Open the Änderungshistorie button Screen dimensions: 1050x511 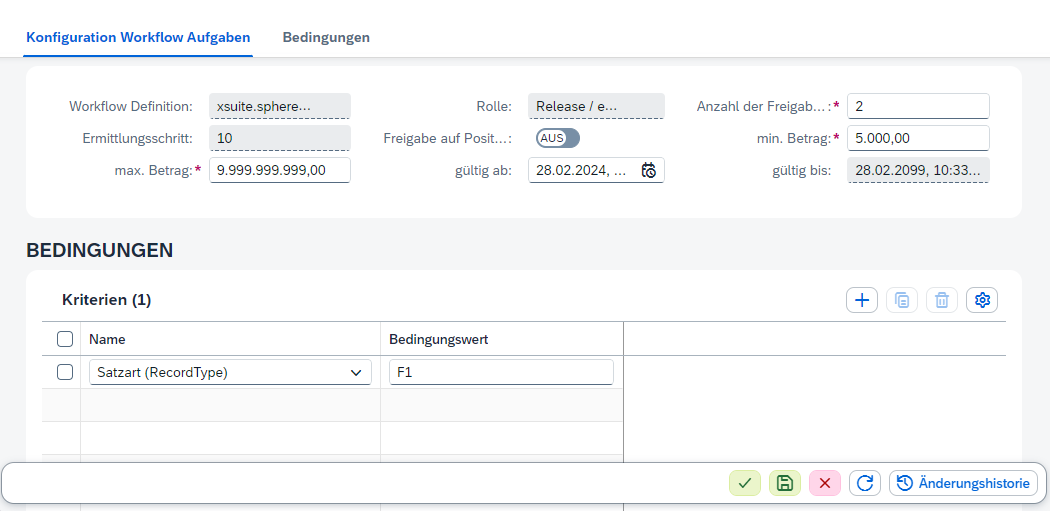[963, 483]
